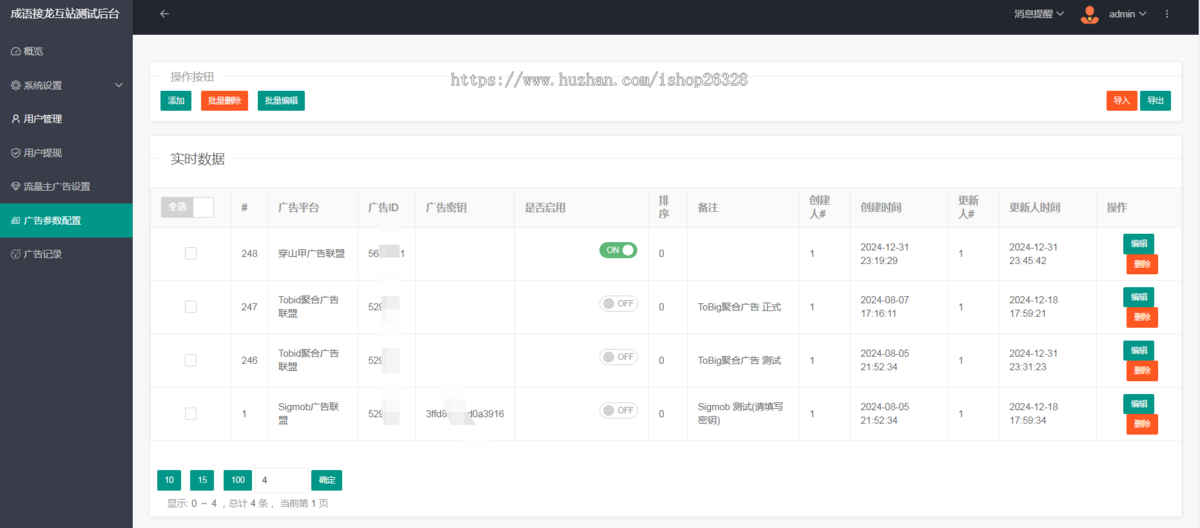The image size is (1200, 528).
Task: Click the 导出 export button
Action: coord(1155,101)
